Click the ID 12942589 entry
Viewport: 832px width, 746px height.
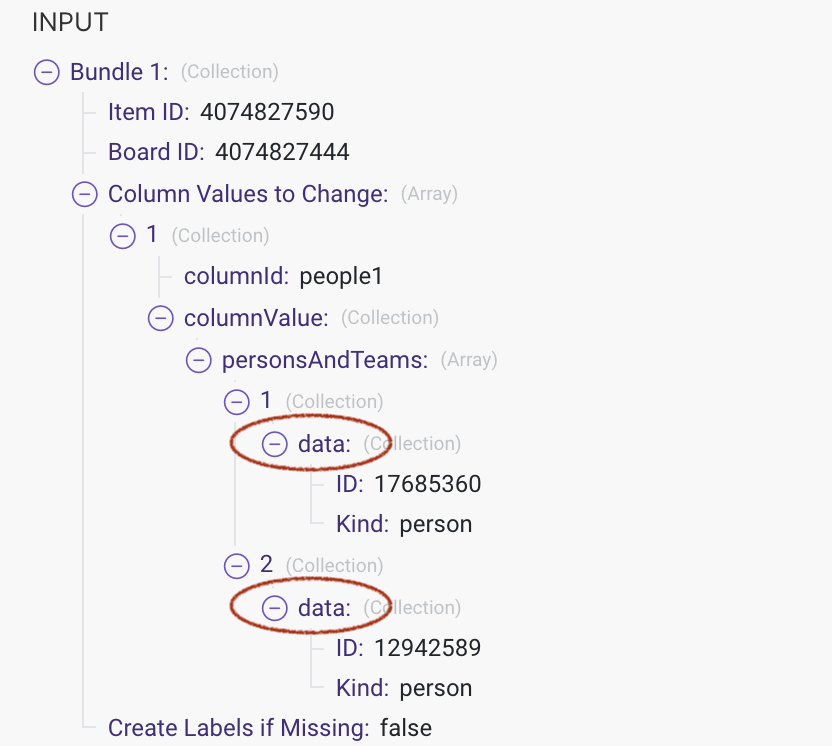[409, 648]
